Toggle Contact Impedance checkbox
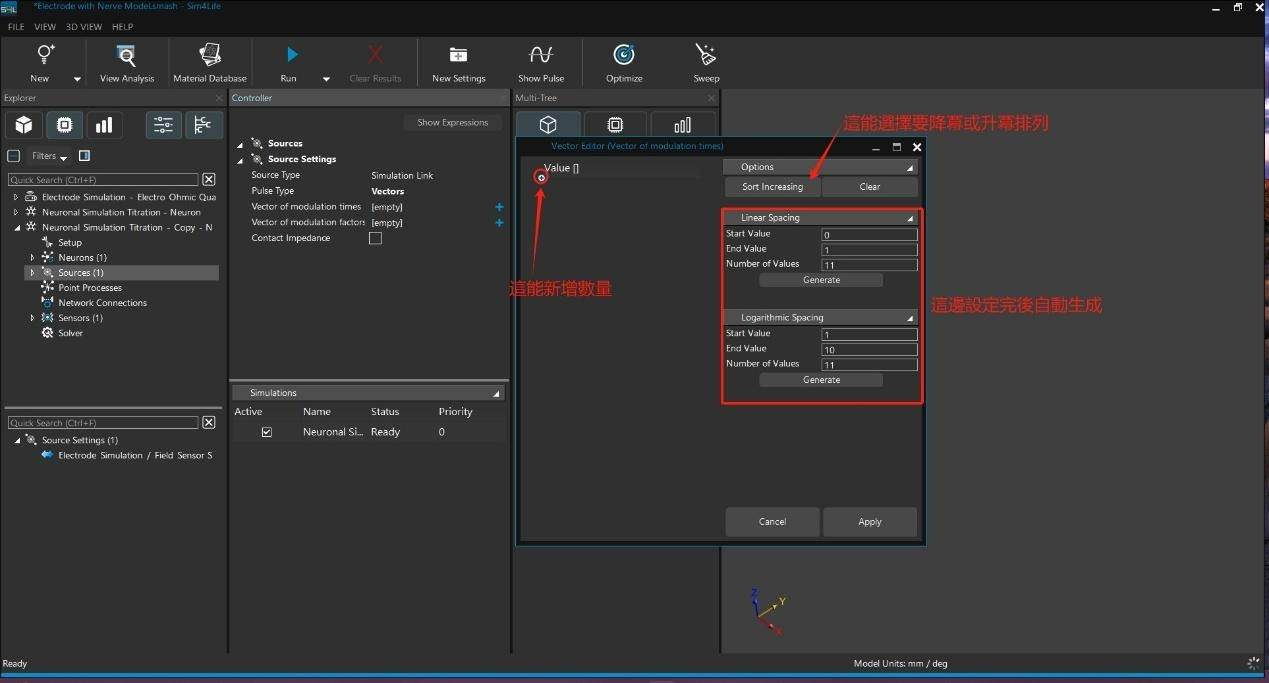1269x683 pixels. point(375,239)
